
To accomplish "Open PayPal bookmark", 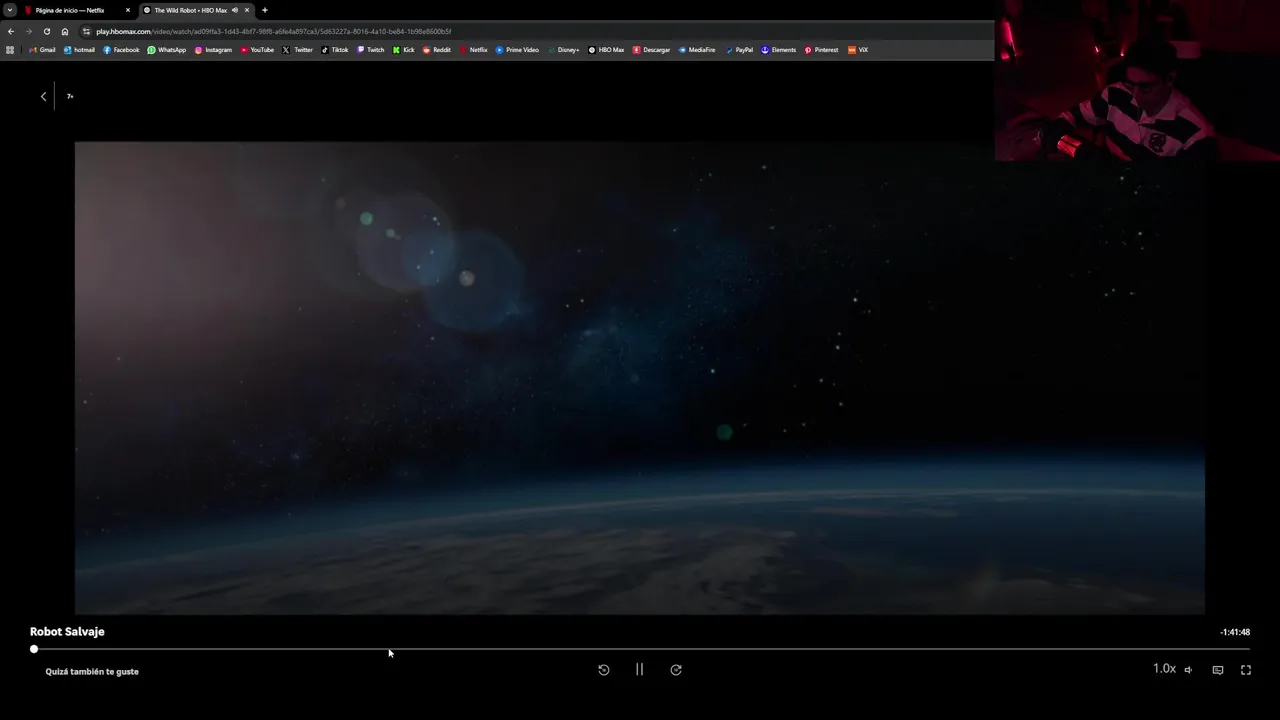I will click(x=739, y=50).
